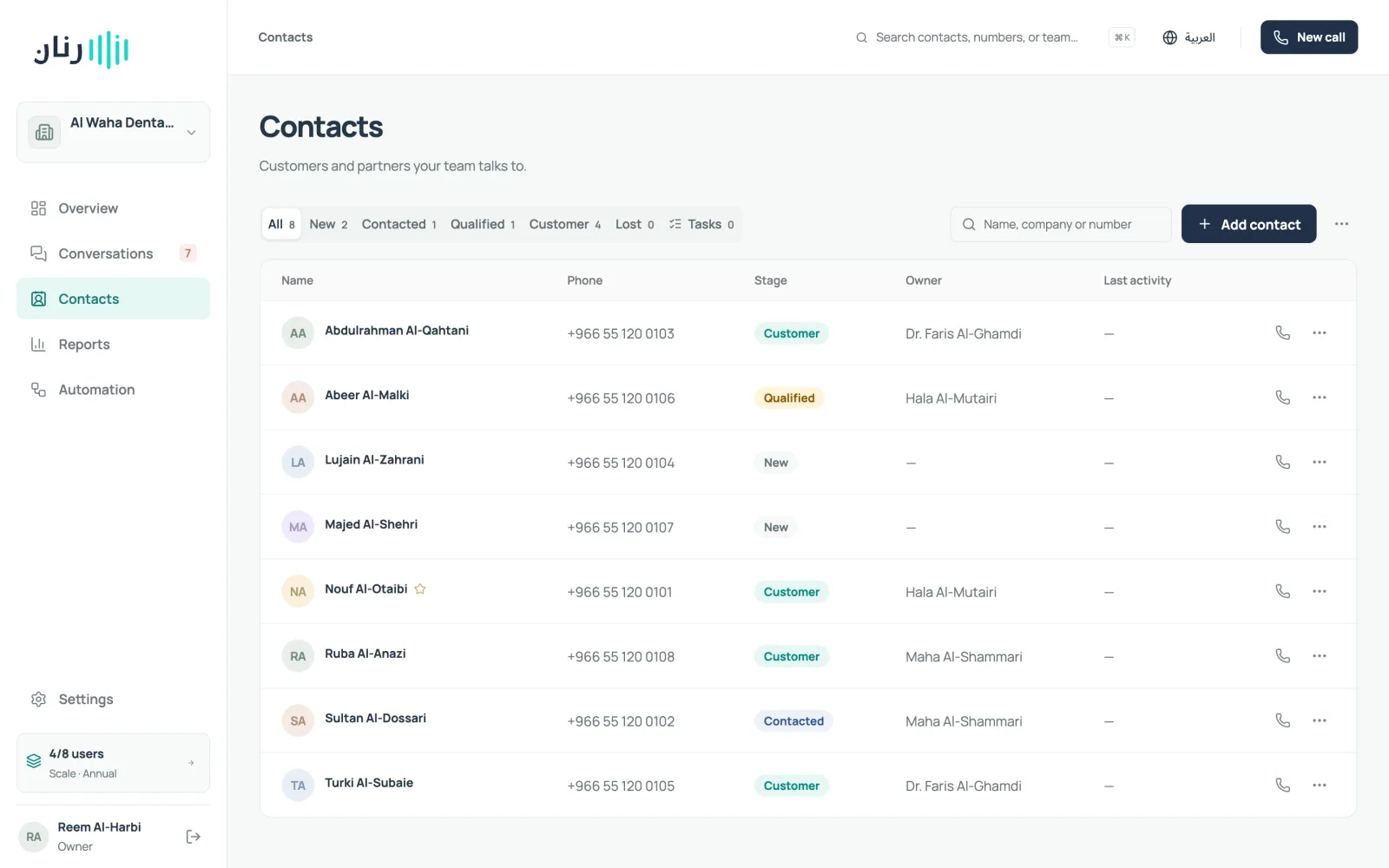1389x868 pixels.
Task: Click the Name, company or number filter field
Action: 1061,224
